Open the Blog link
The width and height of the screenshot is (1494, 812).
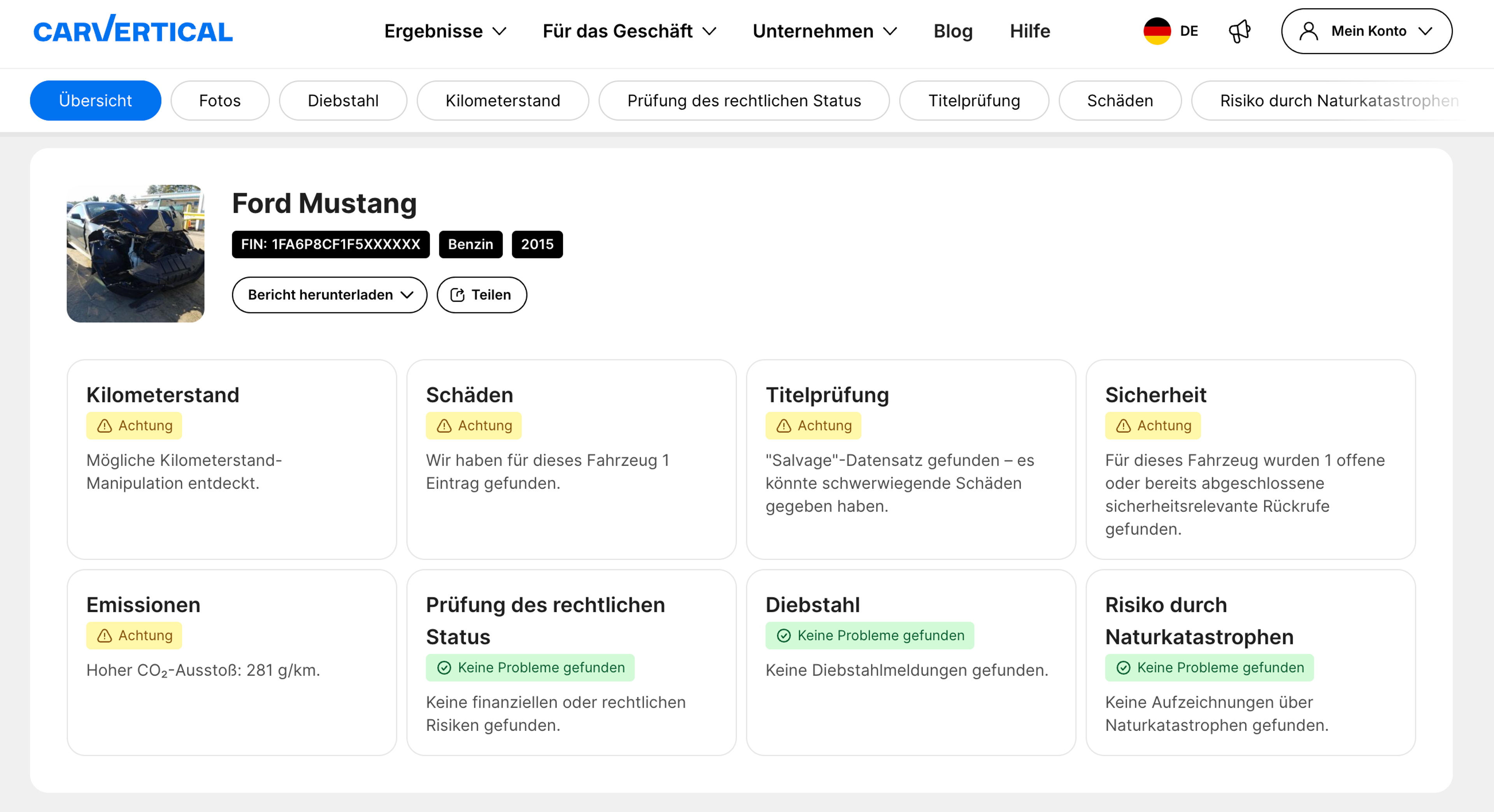tap(953, 31)
